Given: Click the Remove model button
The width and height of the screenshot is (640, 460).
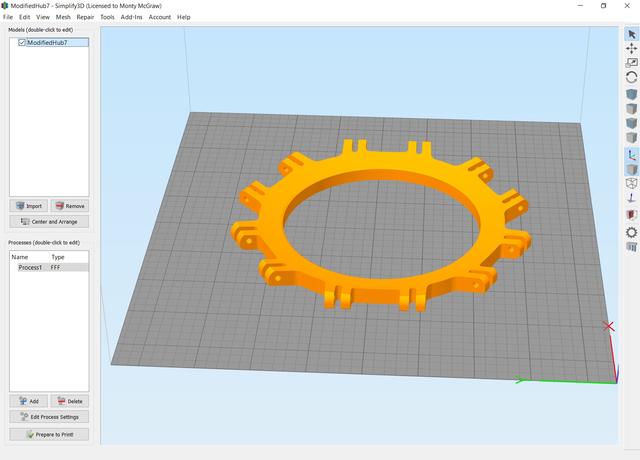Looking at the screenshot, I should [69, 206].
